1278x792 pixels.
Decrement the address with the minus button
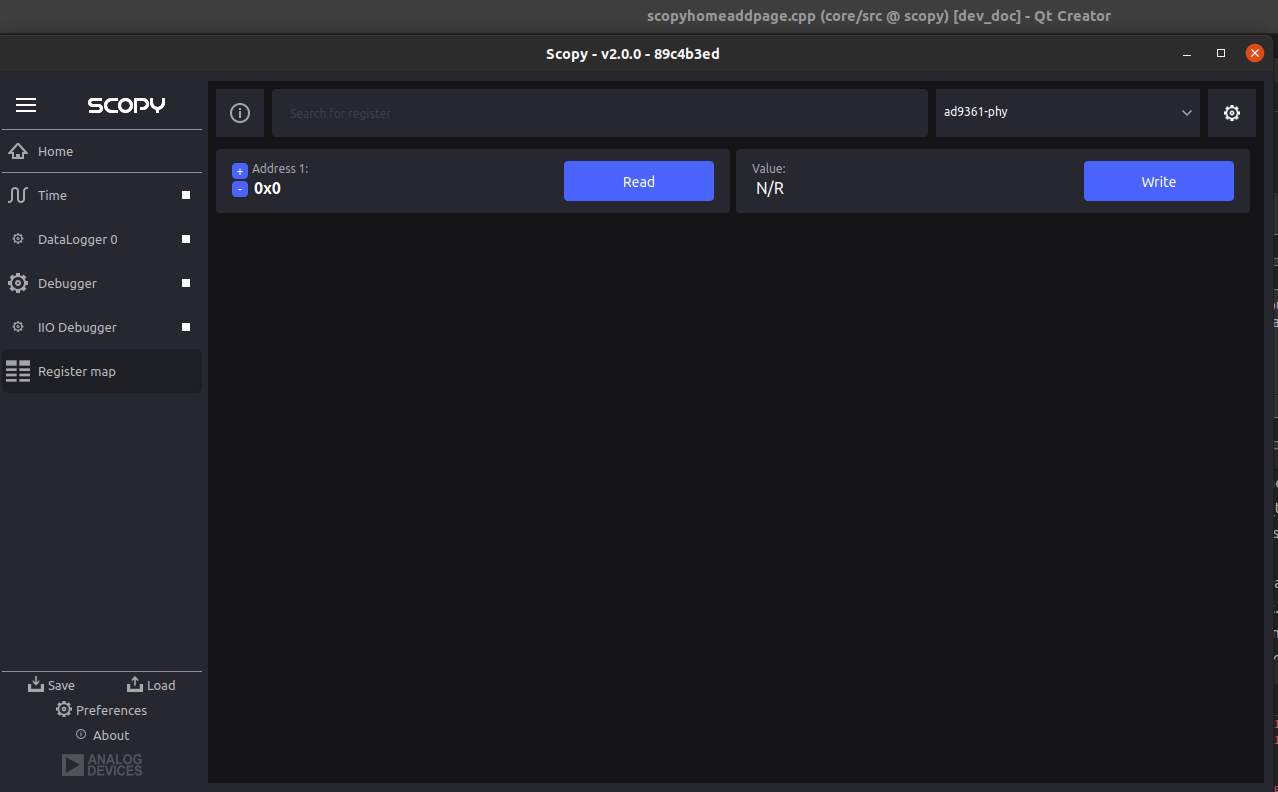pyautogui.click(x=240, y=189)
